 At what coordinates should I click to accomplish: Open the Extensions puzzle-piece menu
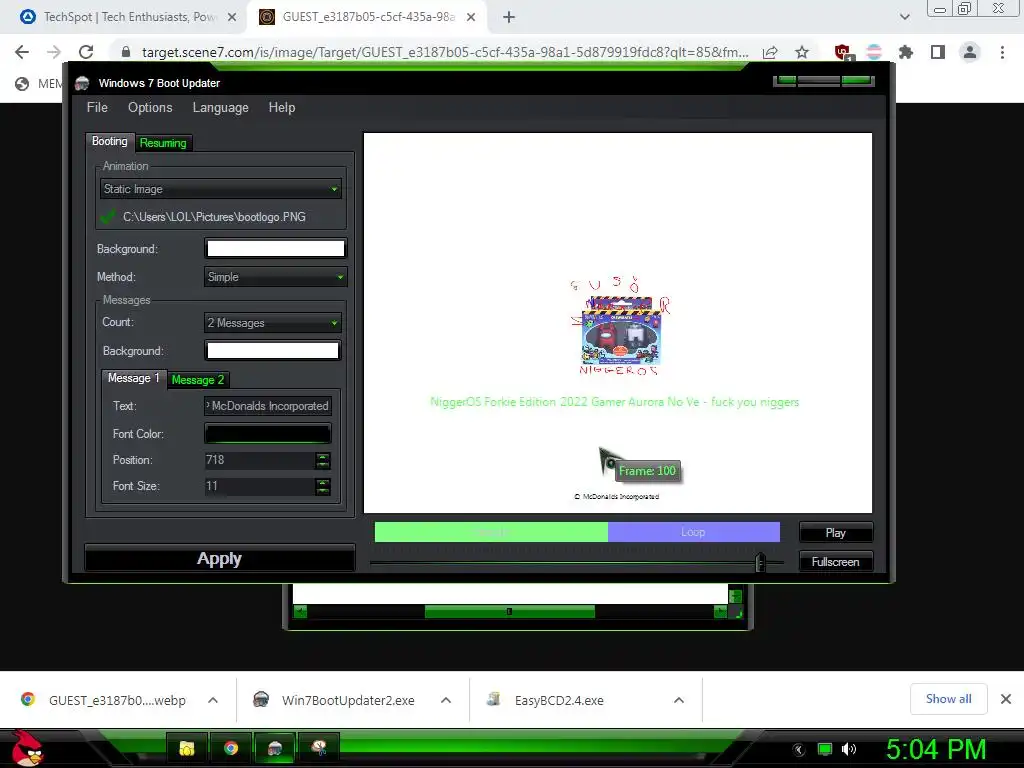point(906,52)
